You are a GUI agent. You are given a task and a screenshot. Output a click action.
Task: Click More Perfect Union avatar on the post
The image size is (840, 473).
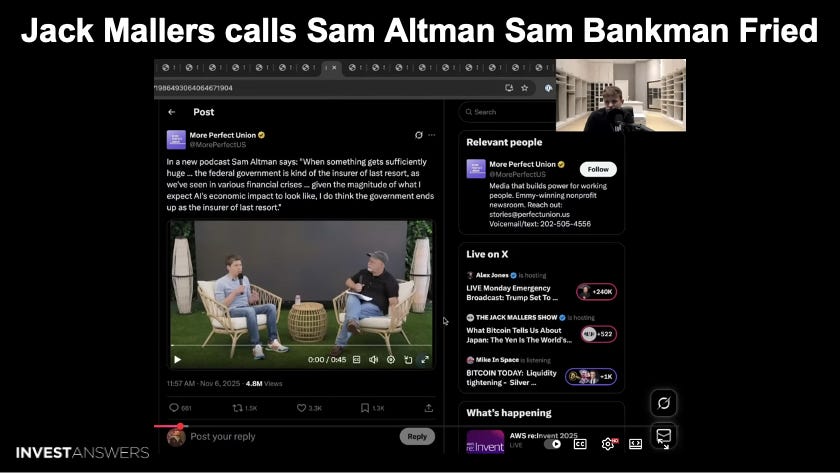176,139
